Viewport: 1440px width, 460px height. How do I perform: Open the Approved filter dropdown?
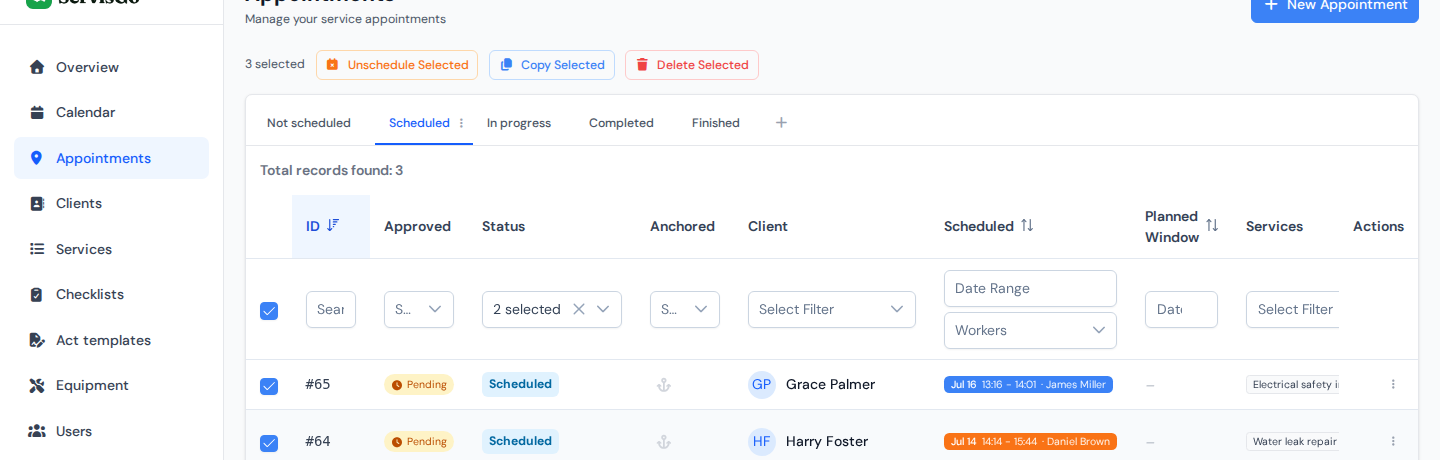(x=419, y=309)
